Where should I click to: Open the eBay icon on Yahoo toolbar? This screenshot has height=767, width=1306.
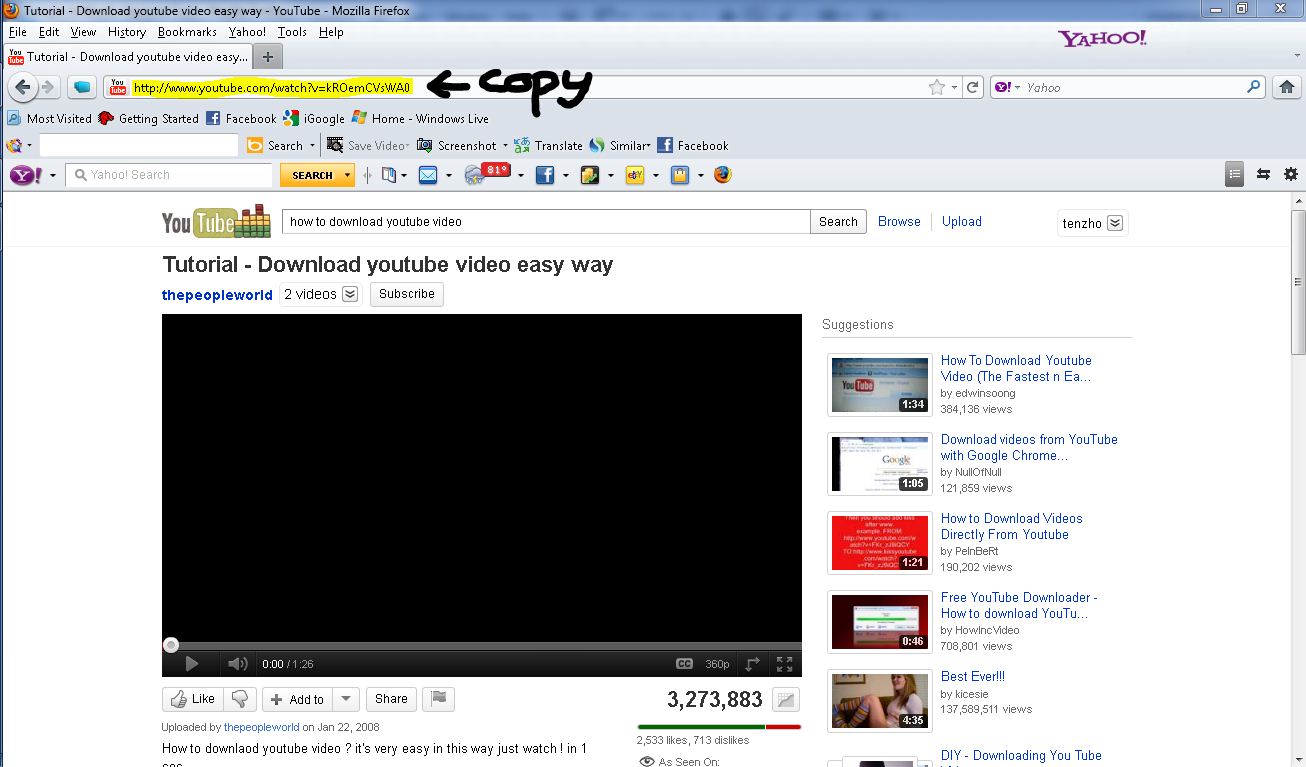click(x=634, y=175)
